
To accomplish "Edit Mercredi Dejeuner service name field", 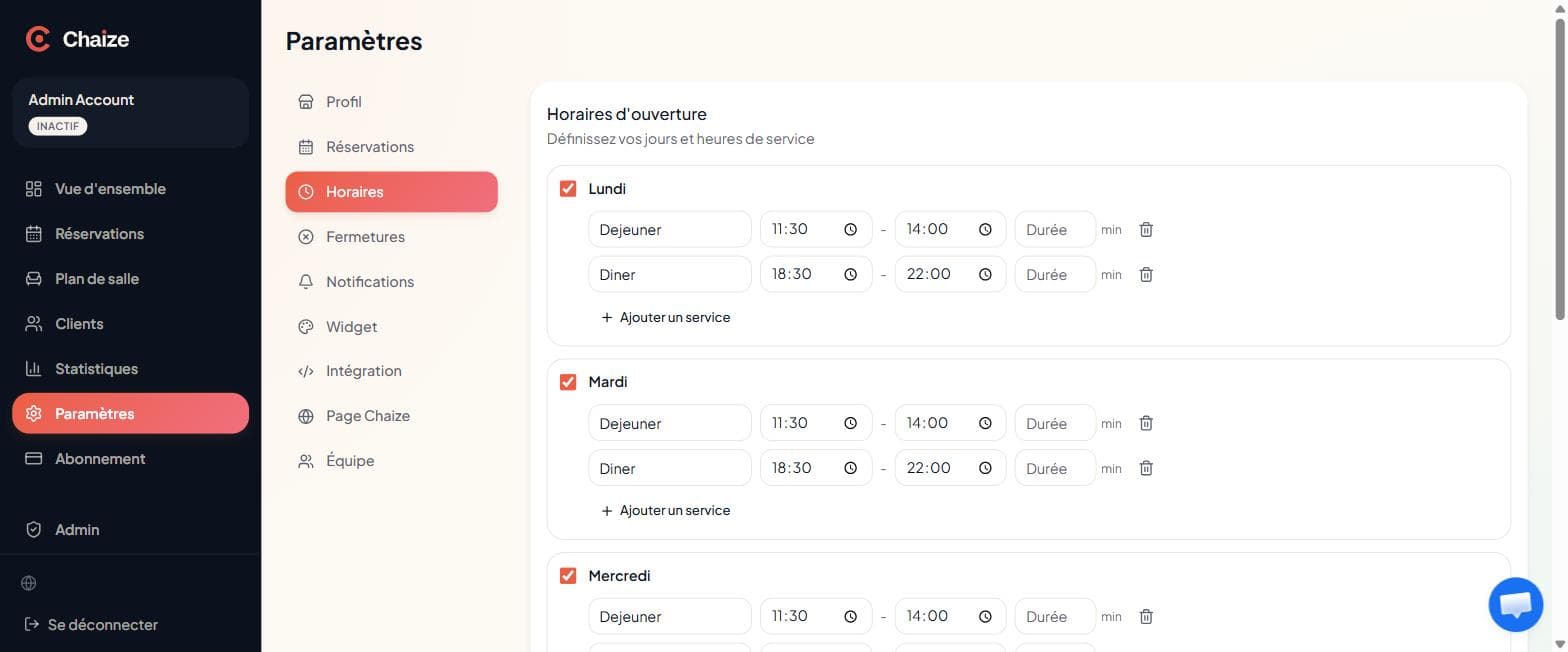I will (x=670, y=616).
